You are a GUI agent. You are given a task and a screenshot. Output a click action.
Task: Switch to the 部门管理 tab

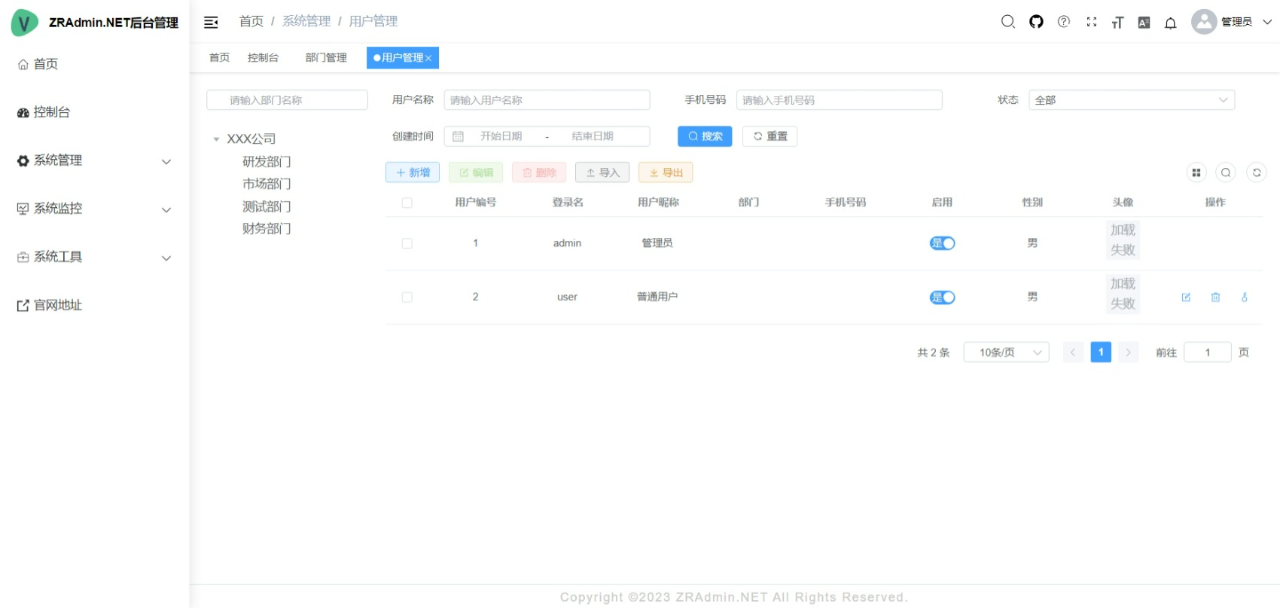click(325, 57)
